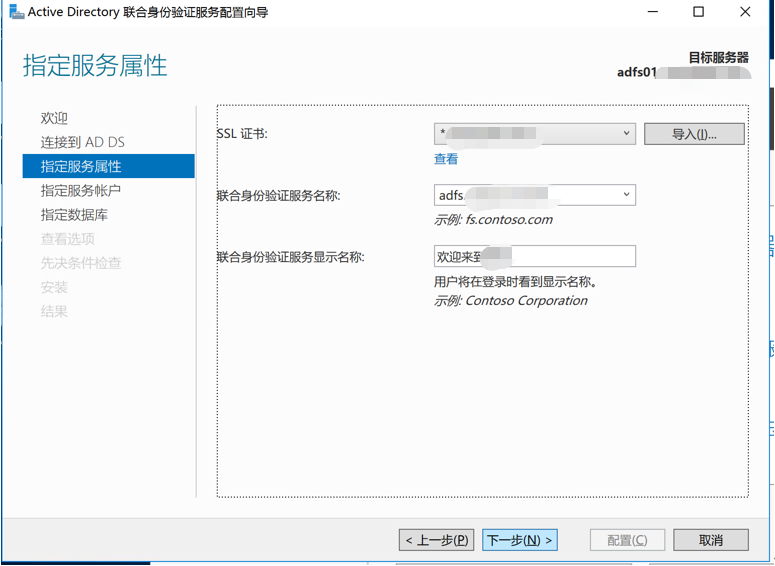Click the SSL 证书 label
This screenshot has width=775, height=566.
pyautogui.click(x=242, y=134)
